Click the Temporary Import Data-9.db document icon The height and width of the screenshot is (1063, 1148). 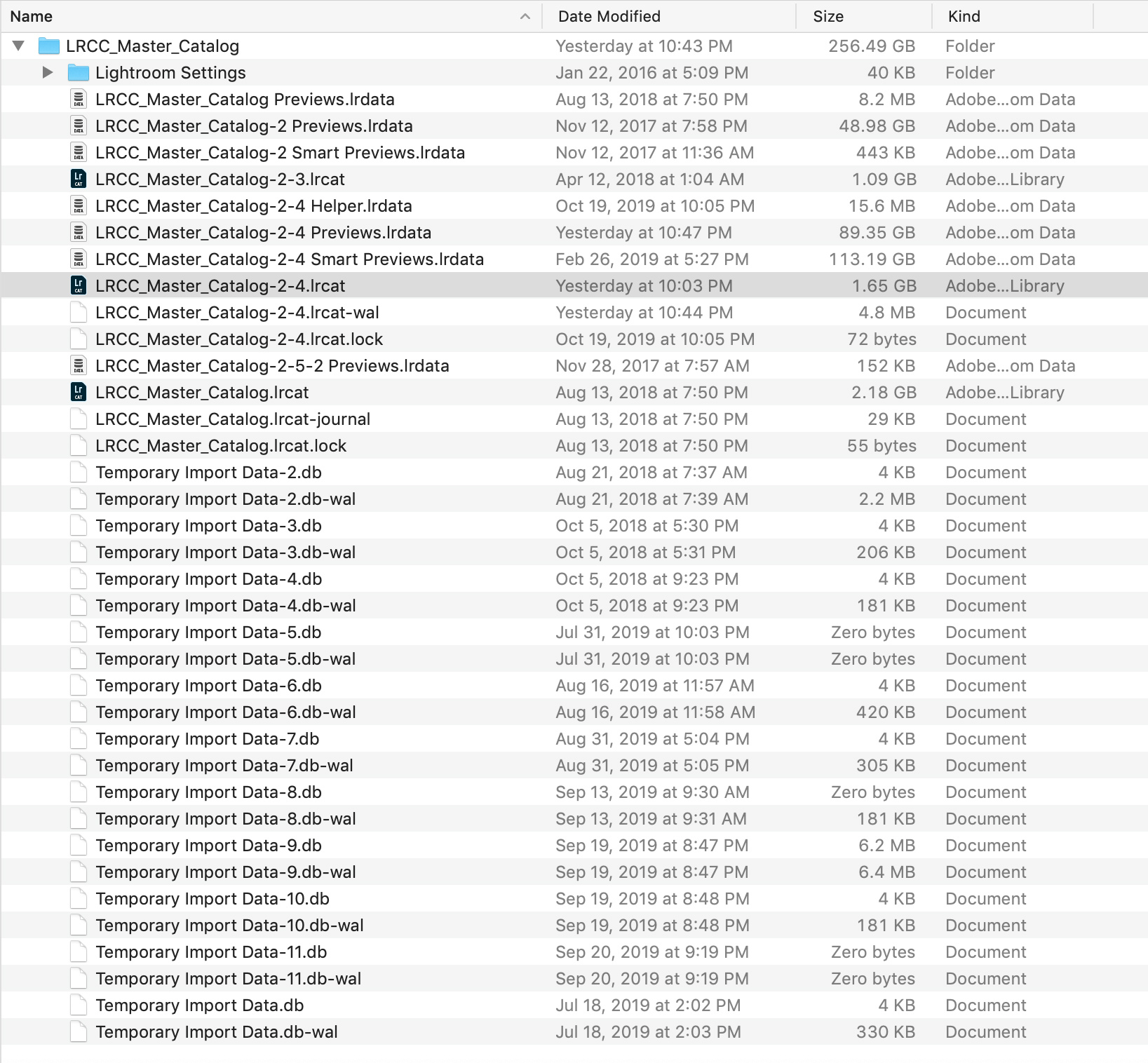tap(79, 846)
